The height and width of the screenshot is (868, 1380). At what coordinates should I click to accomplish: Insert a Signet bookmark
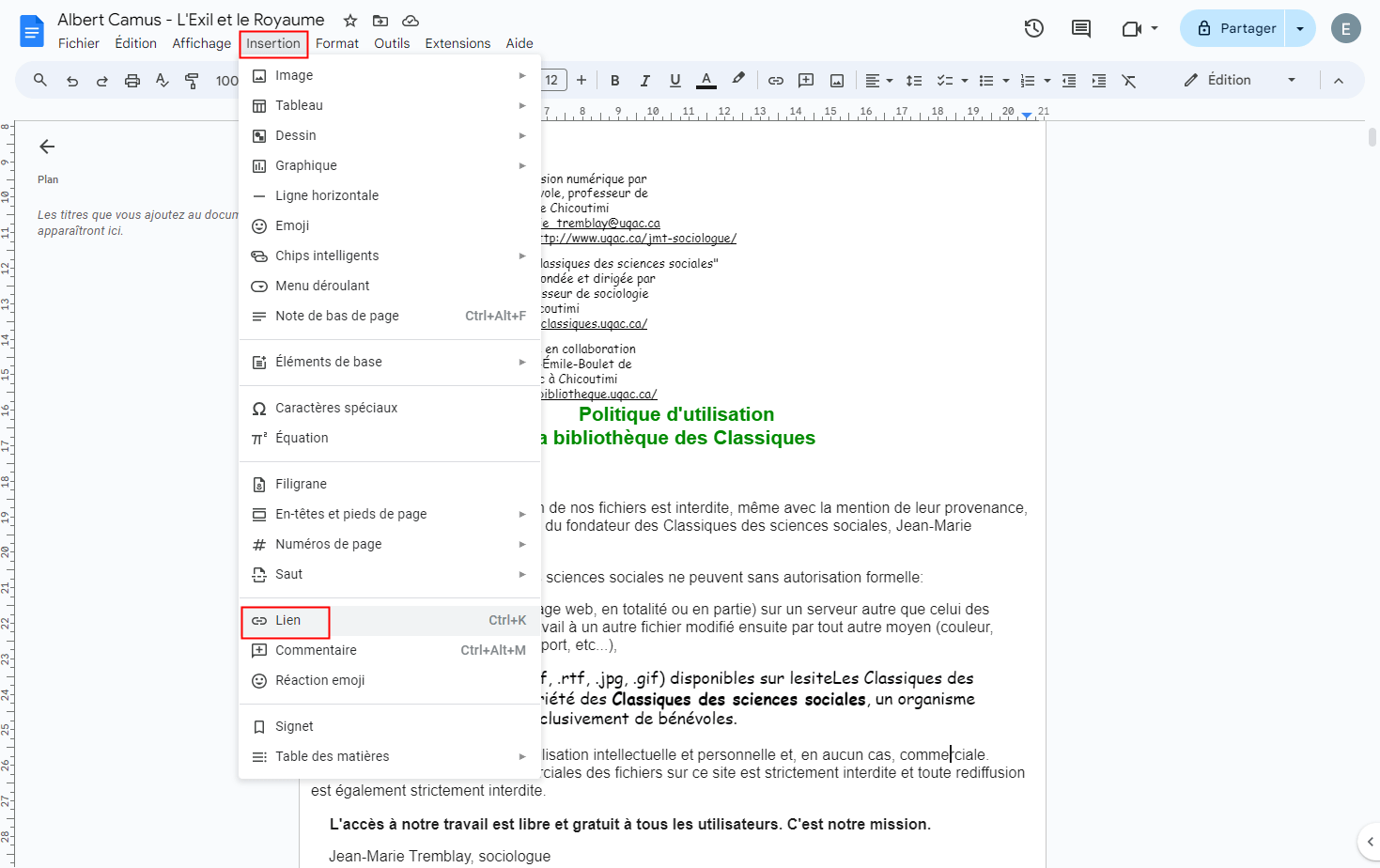(390, 726)
